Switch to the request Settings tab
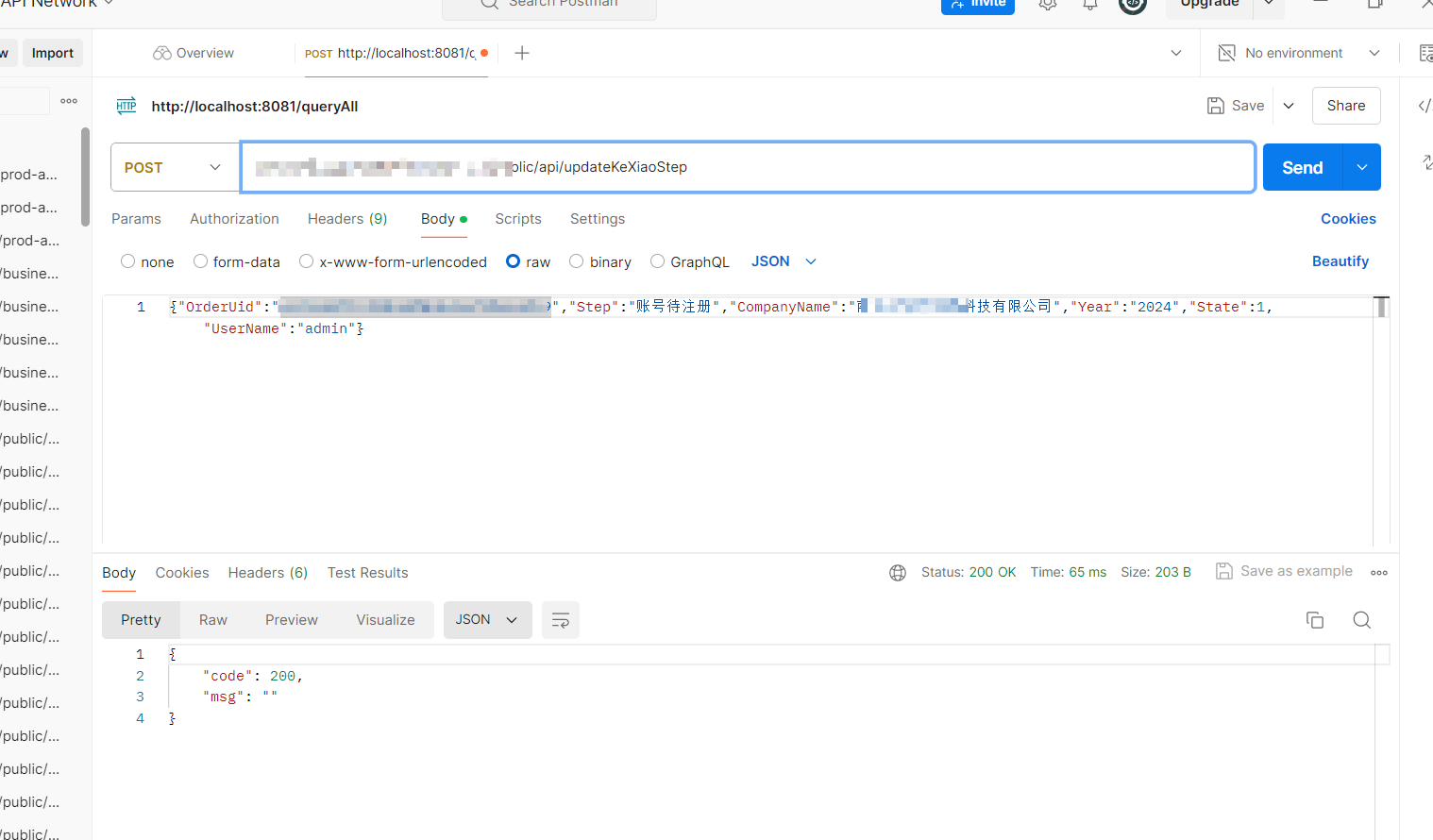1433x840 pixels. pos(598,219)
